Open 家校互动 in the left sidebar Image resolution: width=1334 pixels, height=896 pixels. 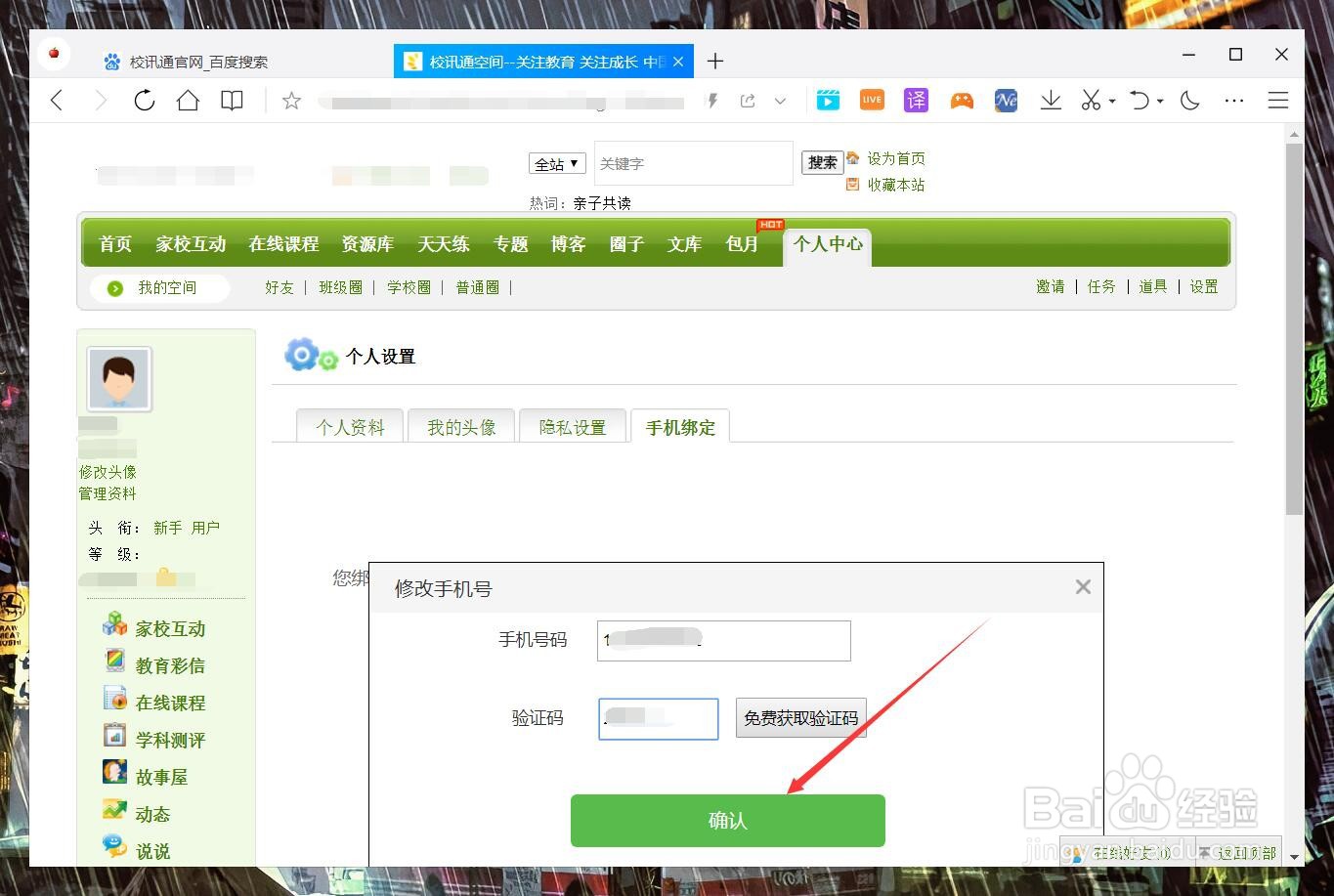point(170,628)
